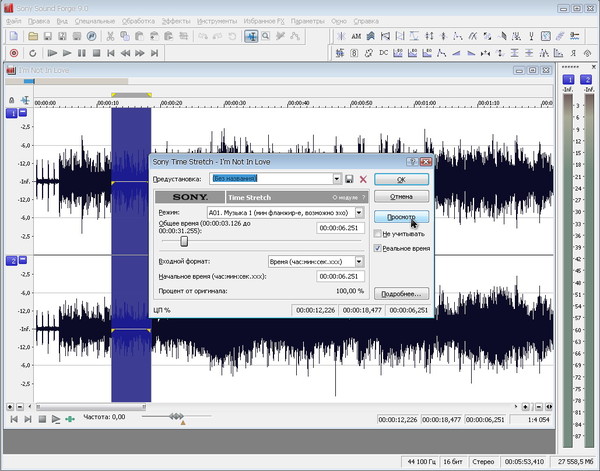Select the Envelope tool

tap(295, 36)
